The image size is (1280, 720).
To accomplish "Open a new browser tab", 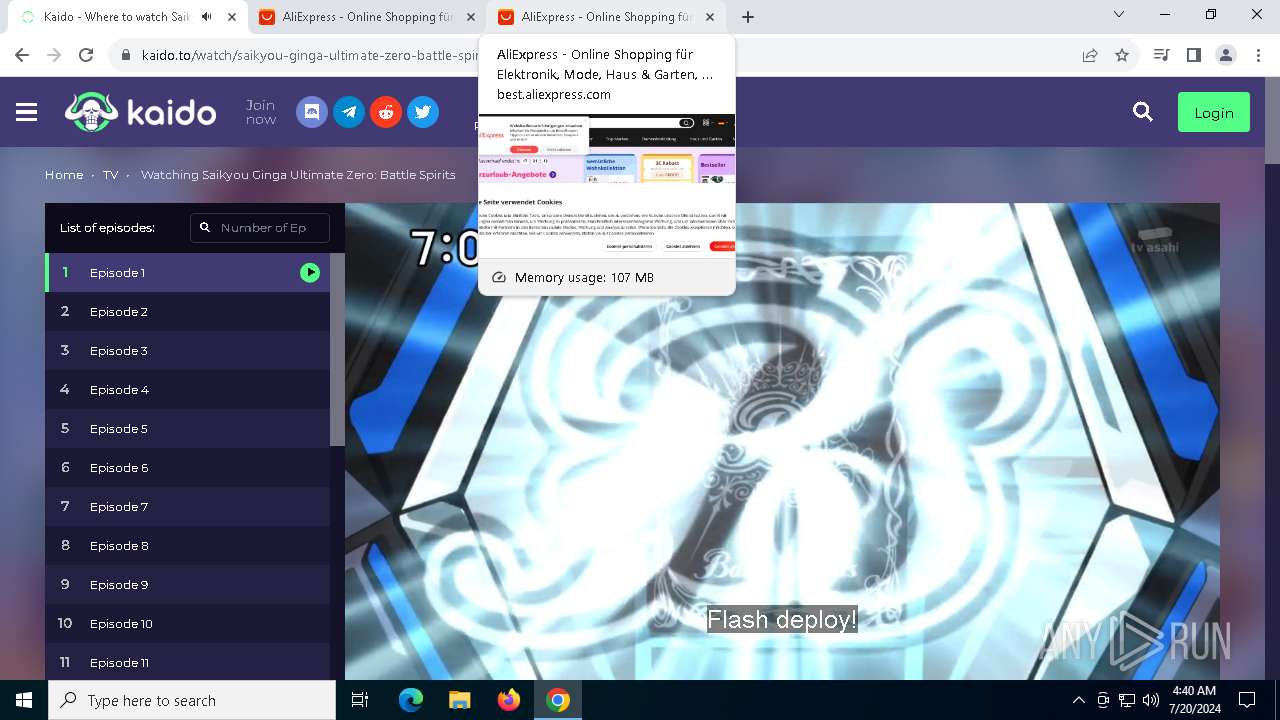I will (x=748, y=17).
